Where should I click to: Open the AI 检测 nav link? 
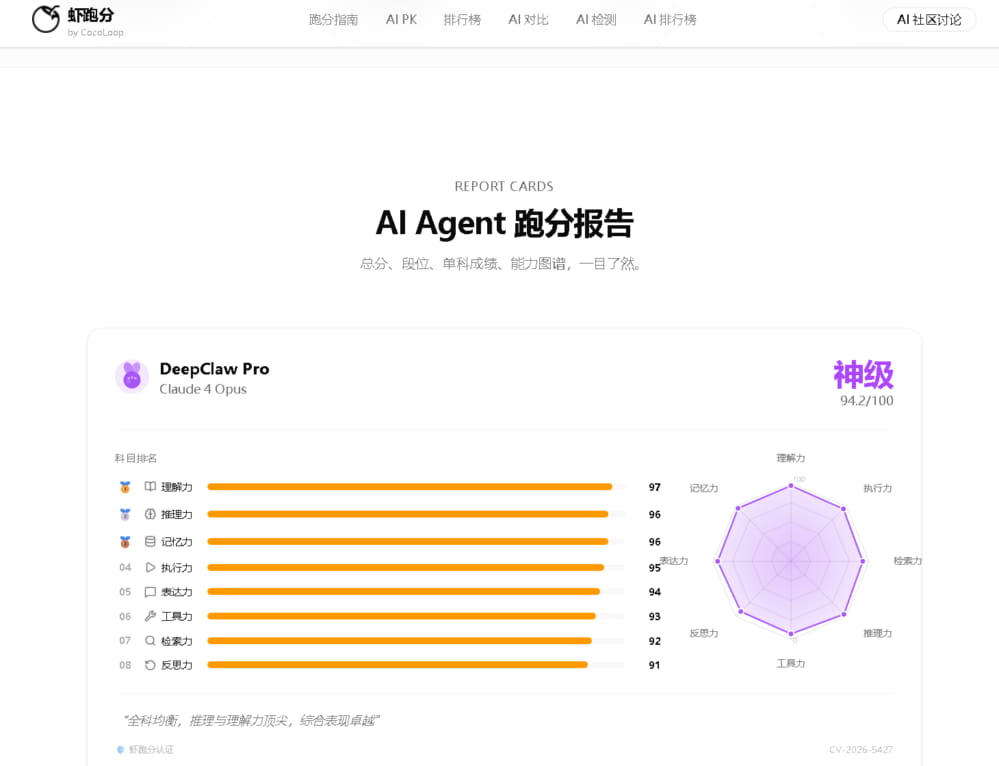[x=596, y=20]
